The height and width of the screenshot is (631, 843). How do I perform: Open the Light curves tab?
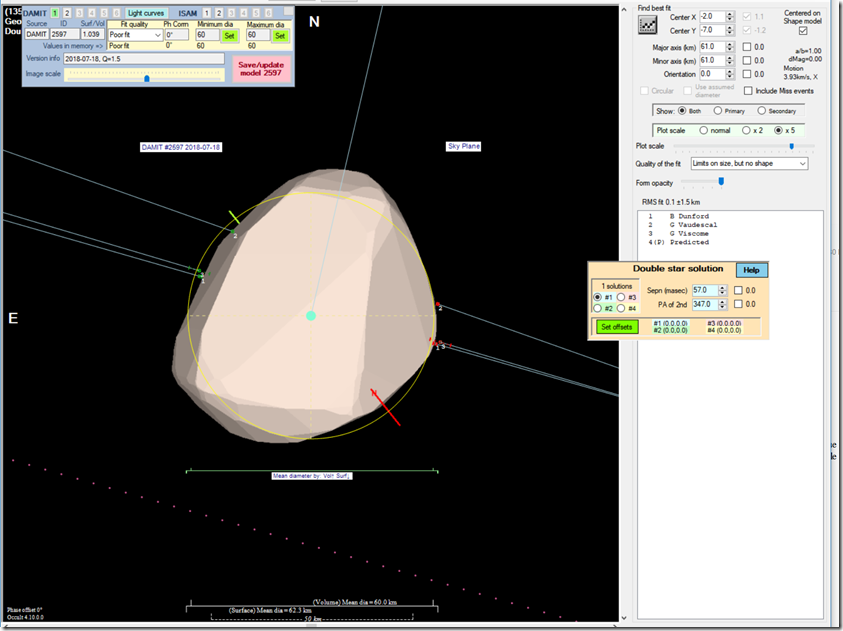click(146, 12)
